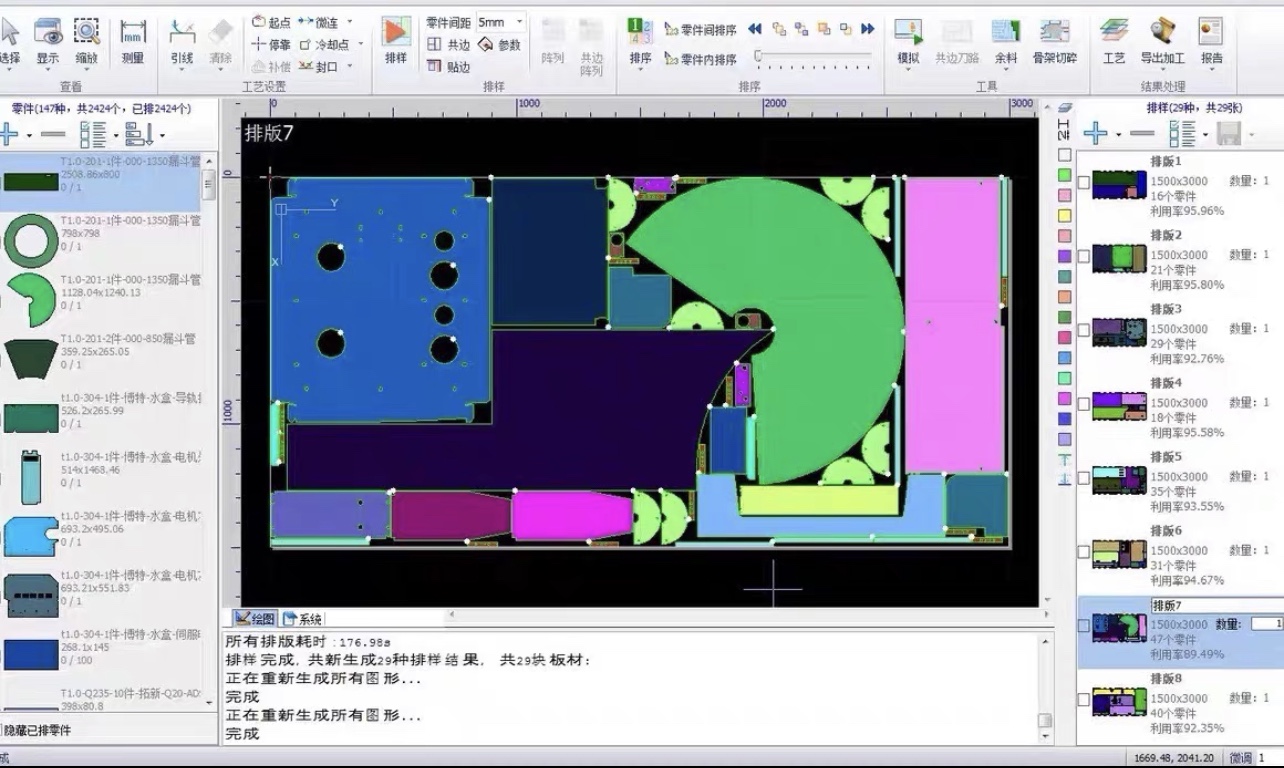Choose the 测量 measure tool
The width and height of the screenshot is (1284, 768).
coord(133,40)
